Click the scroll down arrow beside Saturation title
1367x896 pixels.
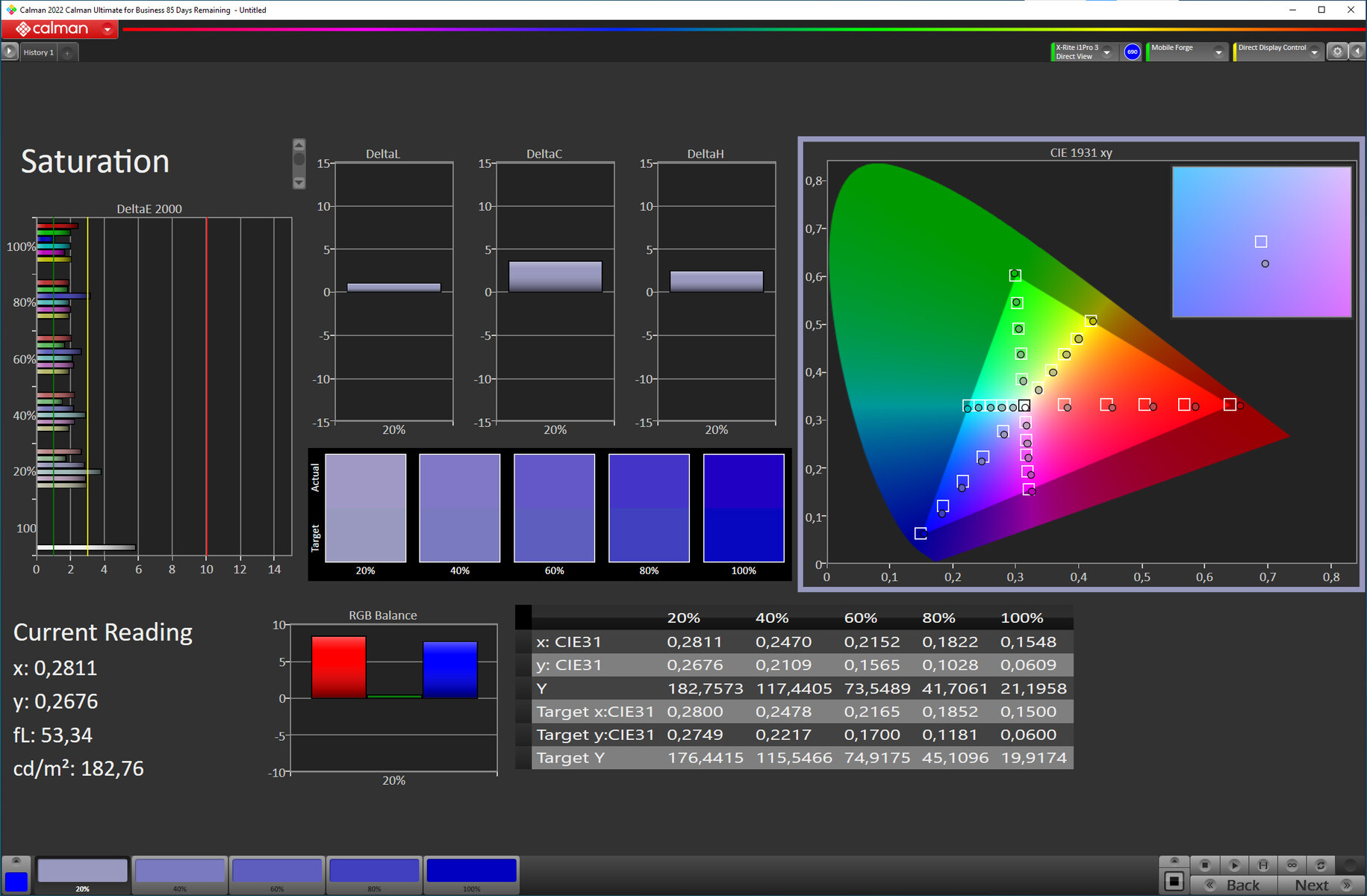(x=299, y=182)
